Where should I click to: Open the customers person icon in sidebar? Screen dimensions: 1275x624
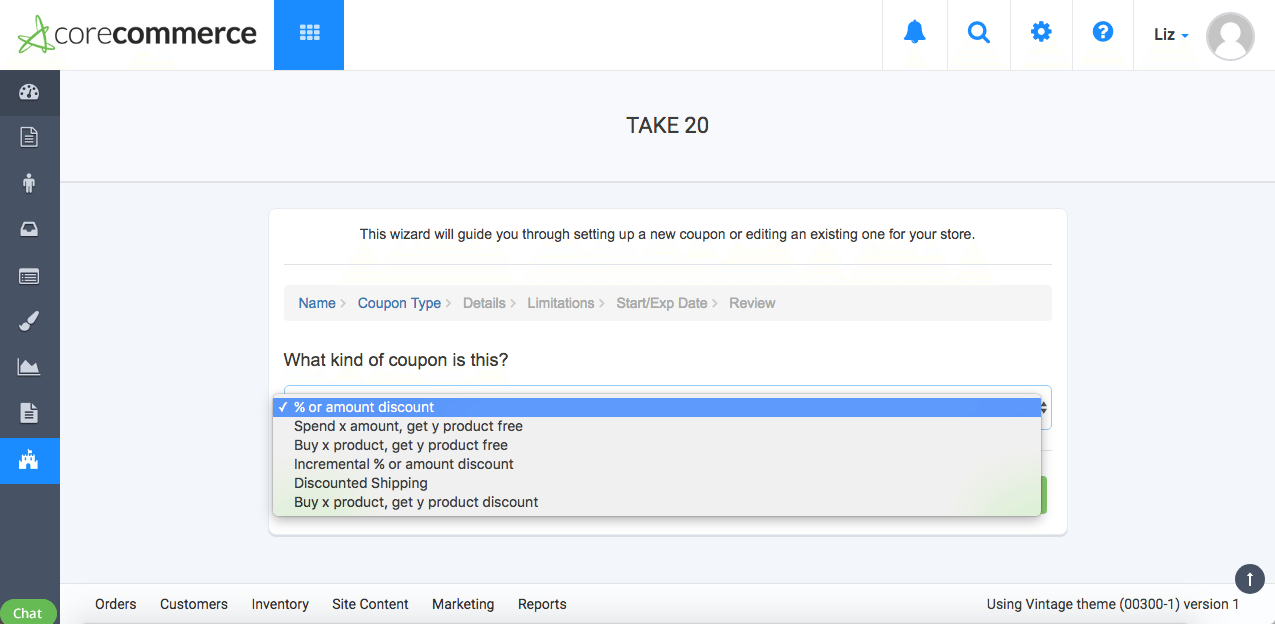(x=29, y=183)
